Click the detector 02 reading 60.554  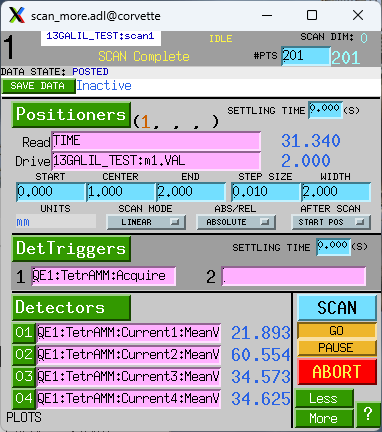[x=261, y=355]
